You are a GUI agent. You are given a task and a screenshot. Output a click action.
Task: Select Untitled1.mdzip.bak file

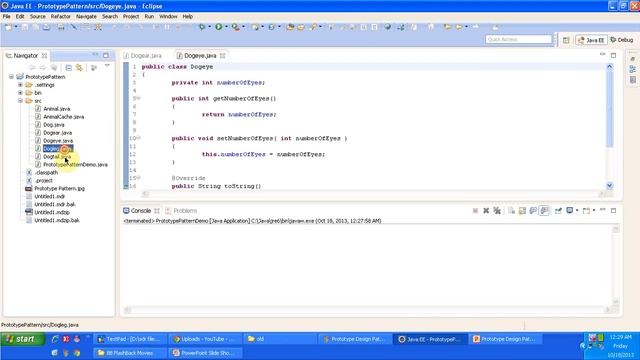point(57,220)
